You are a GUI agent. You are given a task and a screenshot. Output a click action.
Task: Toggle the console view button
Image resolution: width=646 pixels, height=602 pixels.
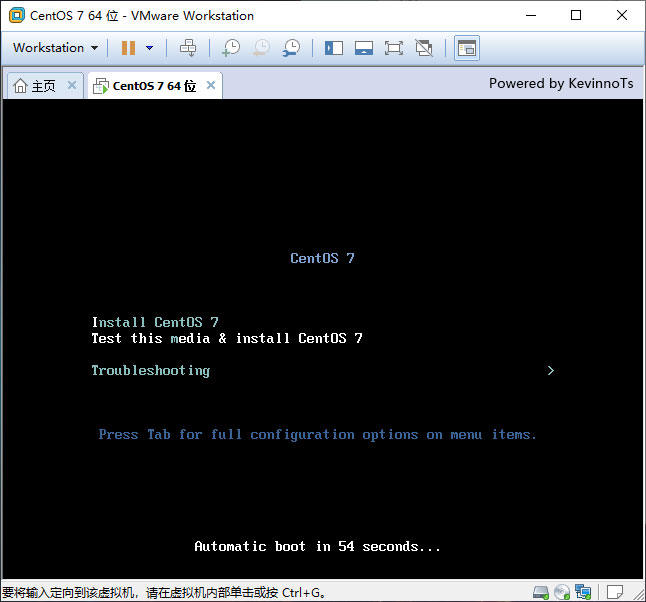[x=467, y=48]
